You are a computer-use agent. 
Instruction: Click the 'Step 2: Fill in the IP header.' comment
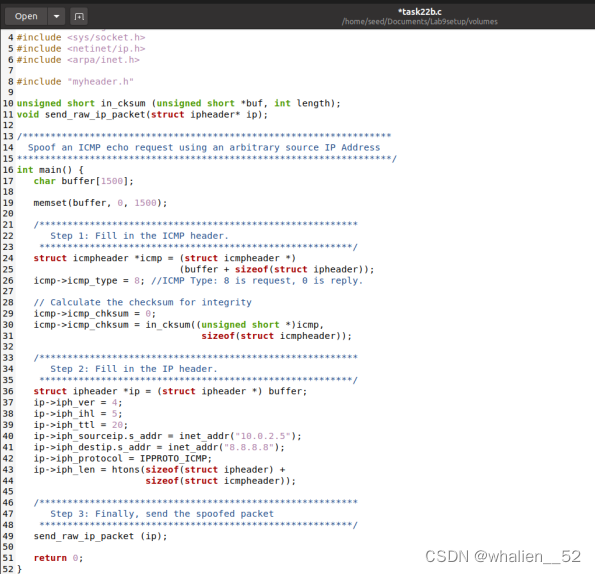[134, 369]
